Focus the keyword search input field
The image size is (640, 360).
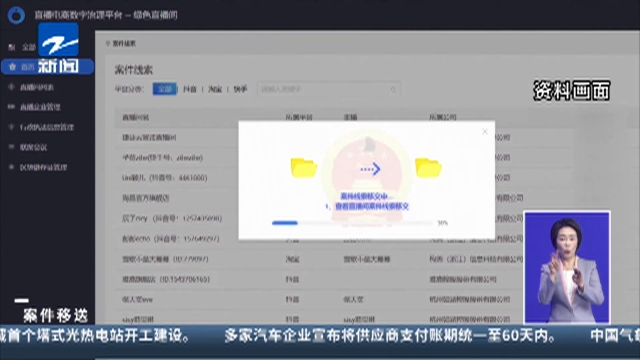(329, 89)
